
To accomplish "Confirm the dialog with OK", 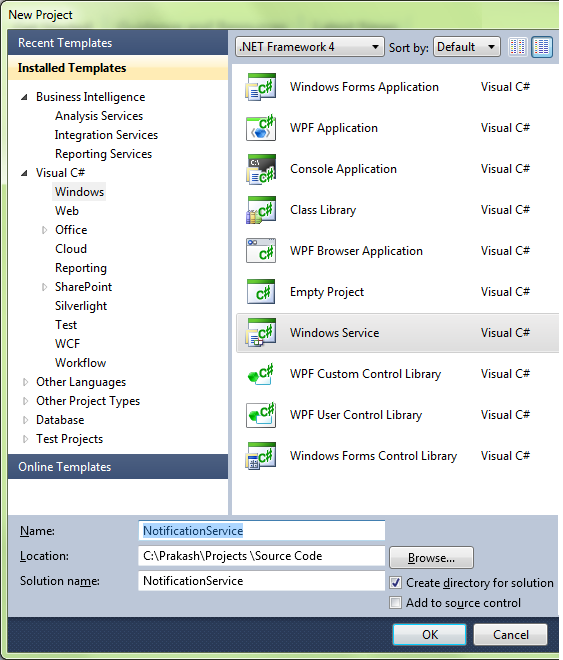I will (430, 634).
